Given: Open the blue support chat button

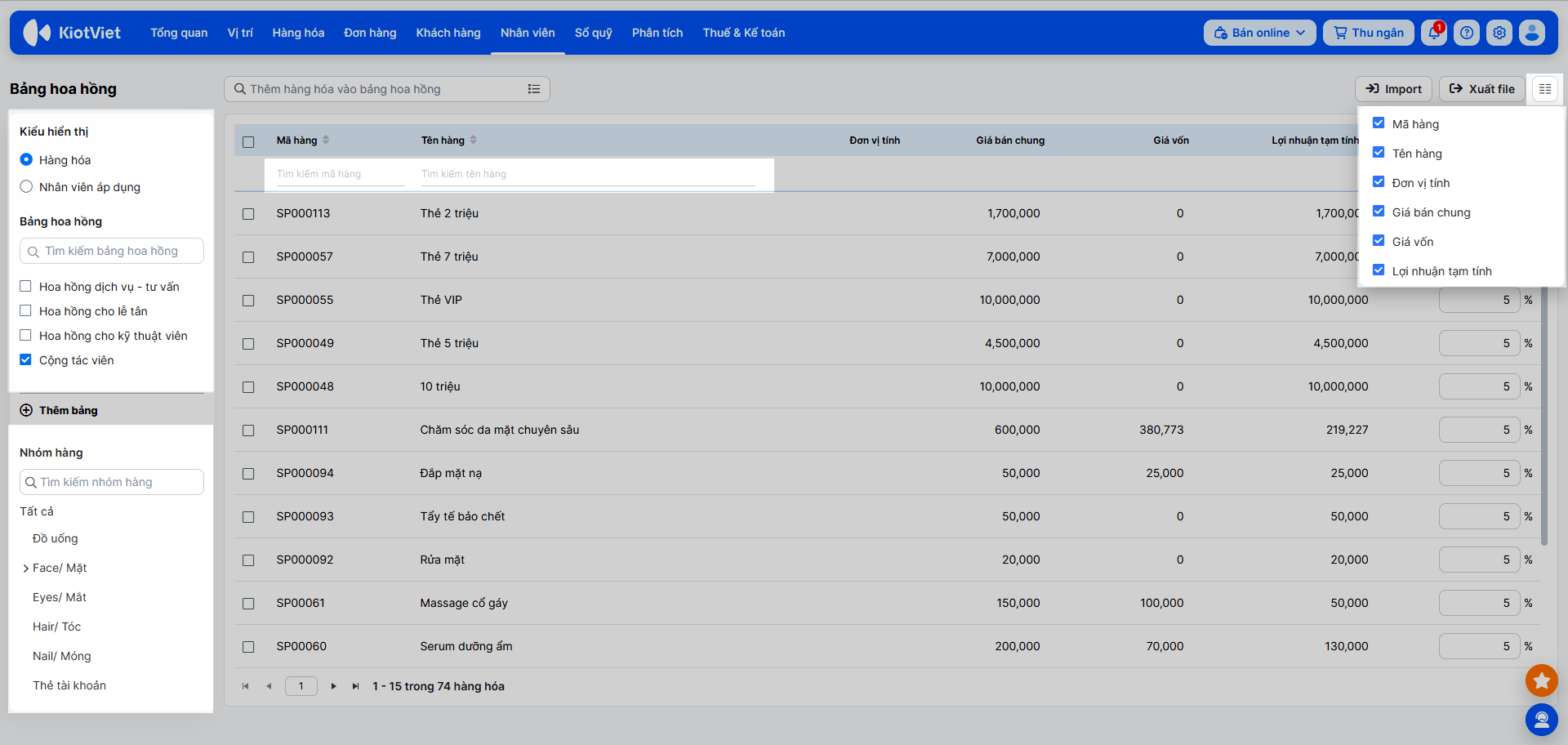Looking at the screenshot, I should pos(1542,720).
